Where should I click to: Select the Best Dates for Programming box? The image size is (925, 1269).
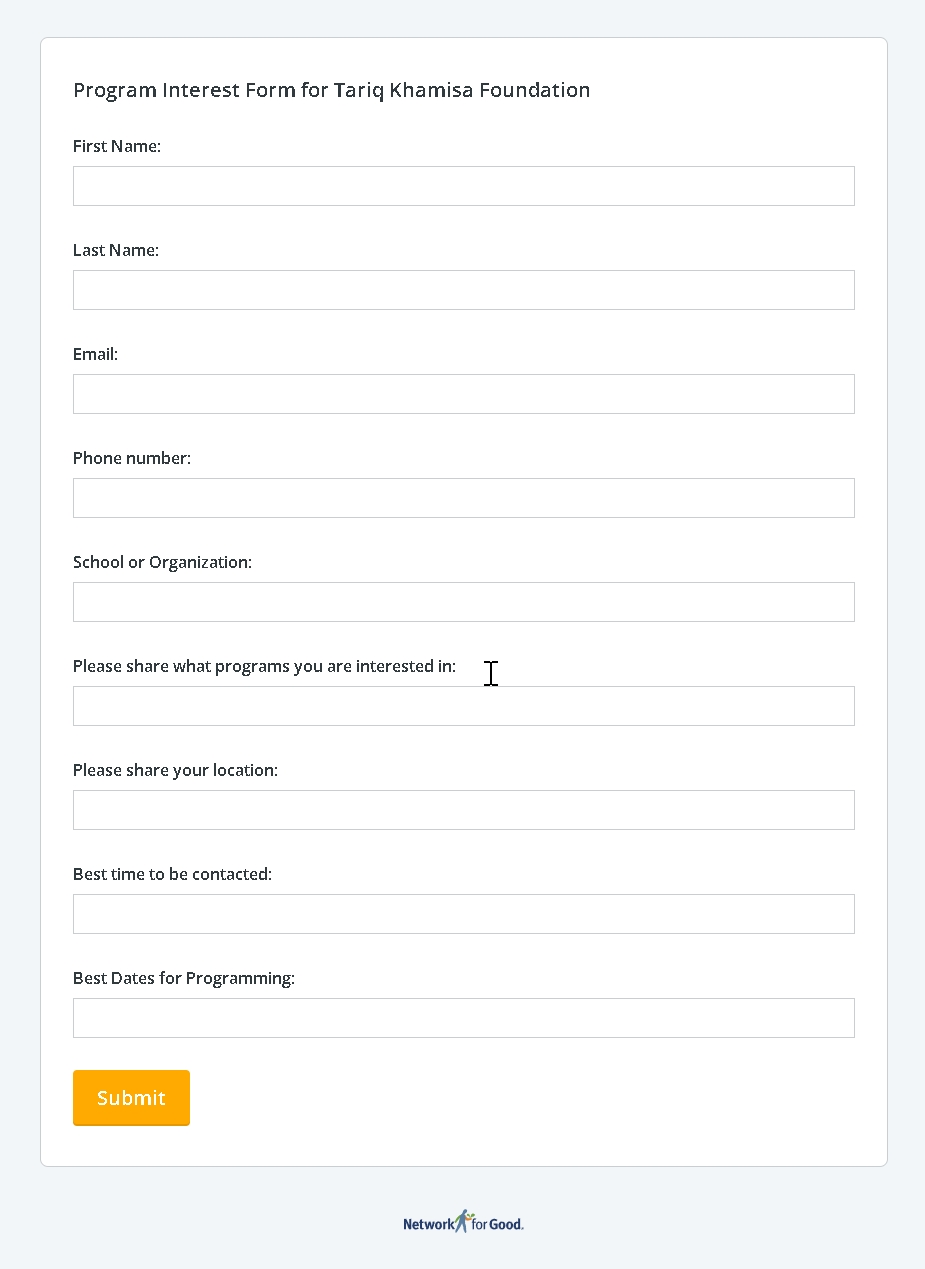pyautogui.click(x=464, y=1018)
